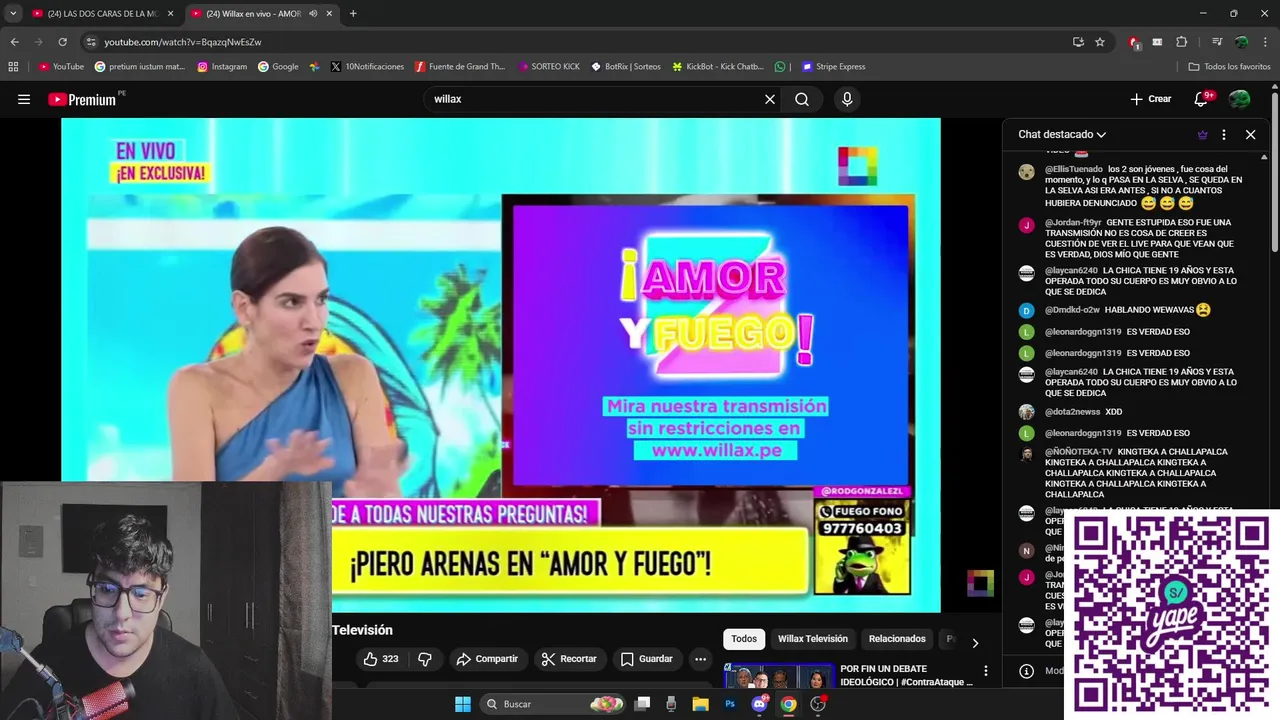Open the WhatsApp bookmark icon
This screenshot has height=720, width=1280.
click(780, 67)
